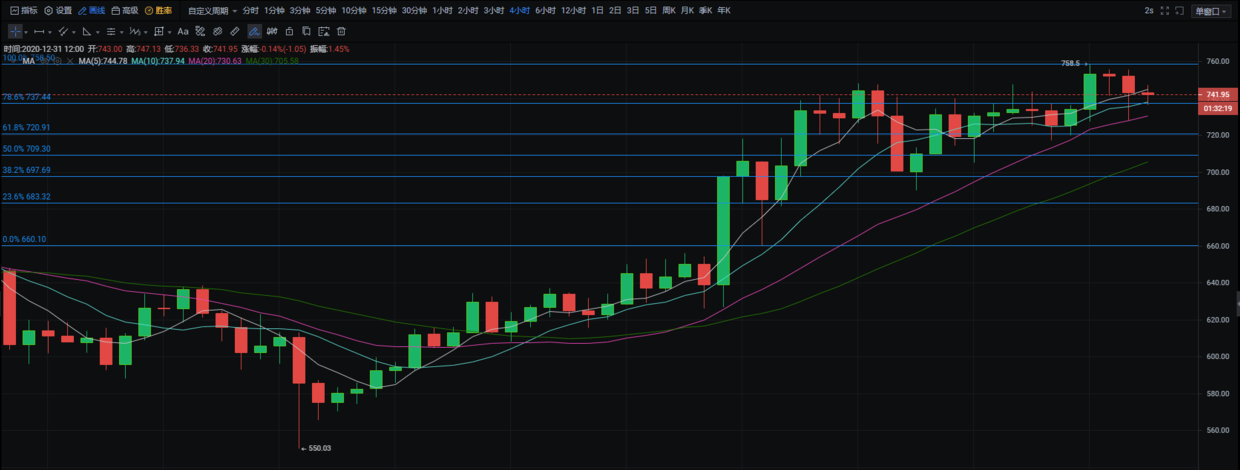The image size is (1240, 470).
Task: Select the crosshair cursor tool
Action: point(15,31)
